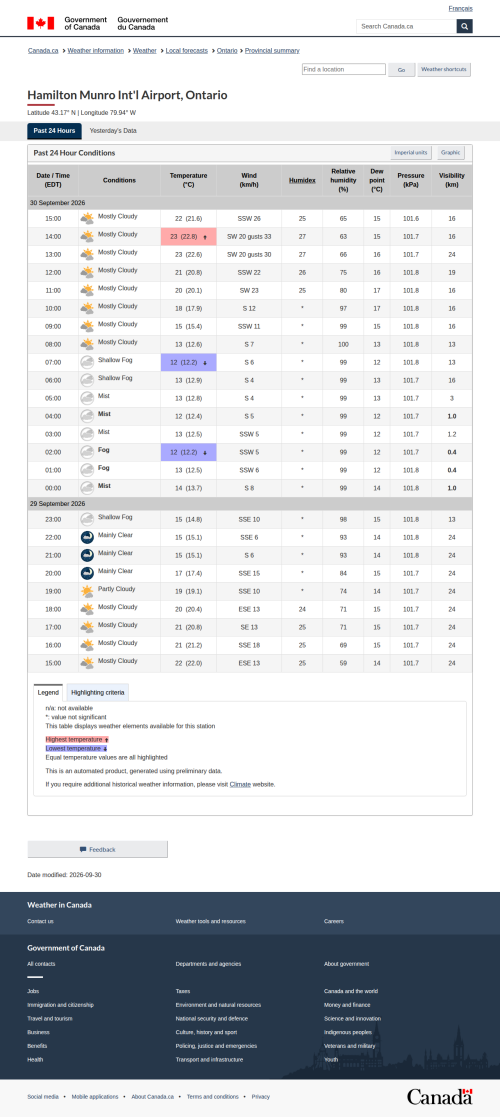Click the Mist icon in the 03:00 row
This screenshot has width=500, height=1117.
point(87,434)
